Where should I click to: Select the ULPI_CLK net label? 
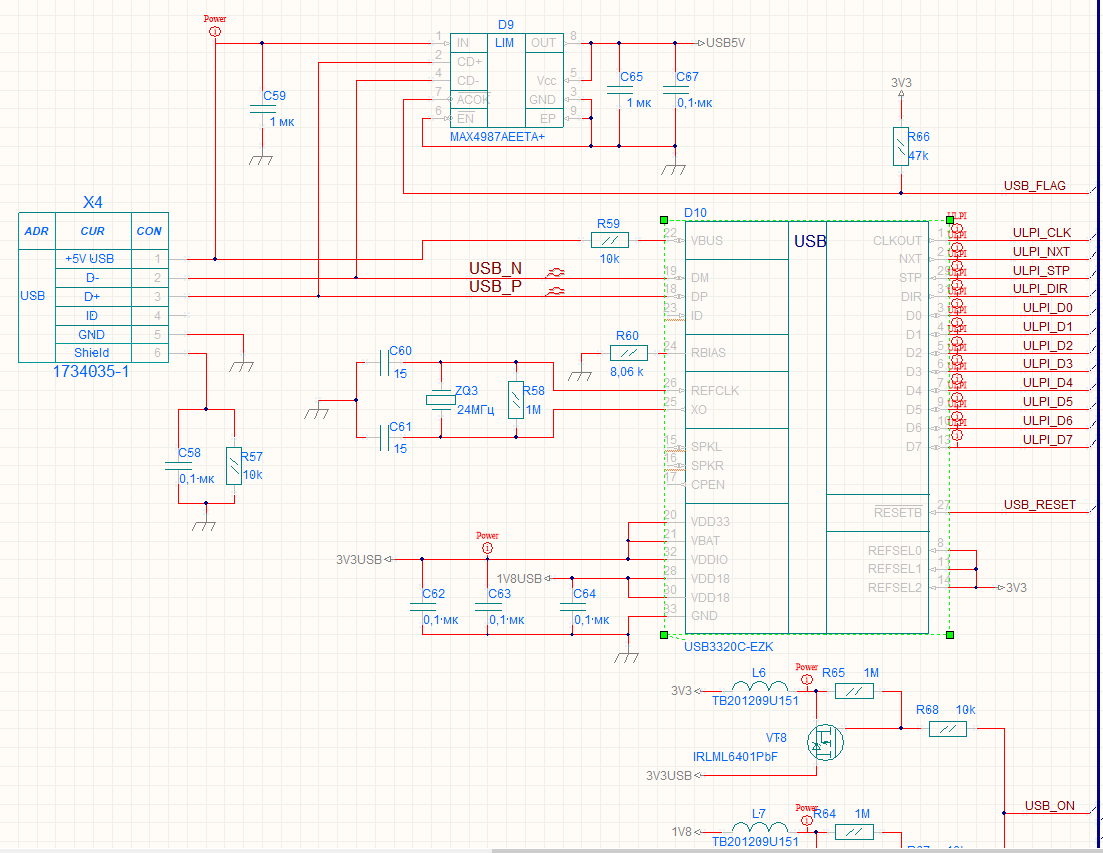coord(1041,233)
